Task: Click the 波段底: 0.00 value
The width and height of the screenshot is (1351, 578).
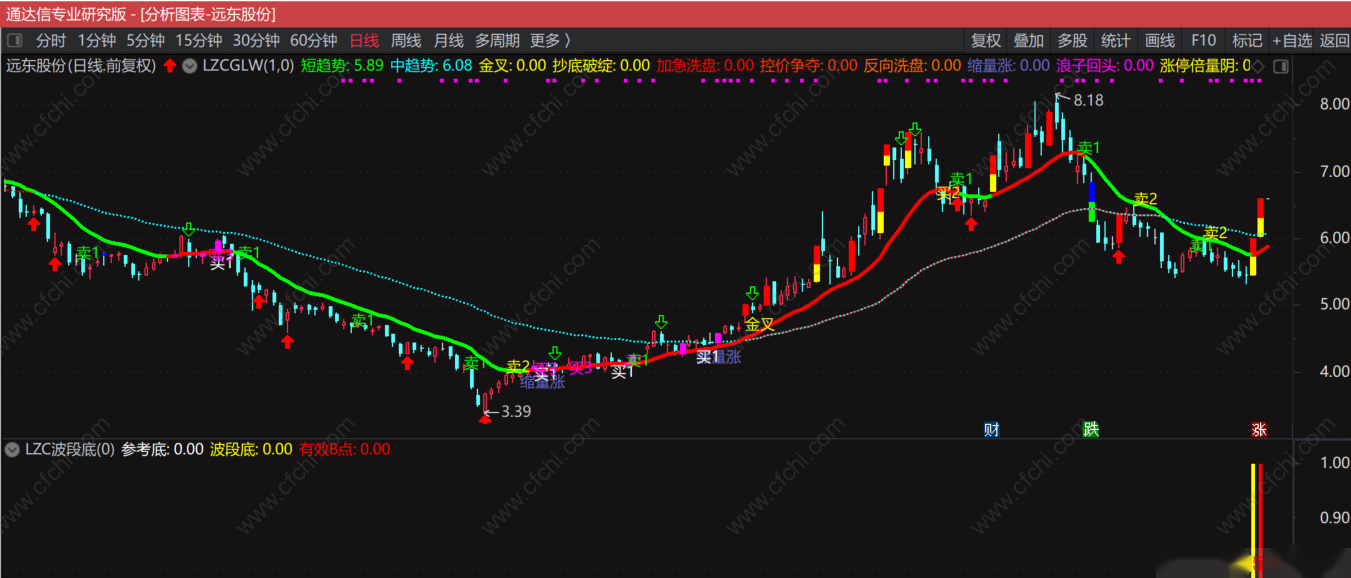Action: (x=251, y=449)
